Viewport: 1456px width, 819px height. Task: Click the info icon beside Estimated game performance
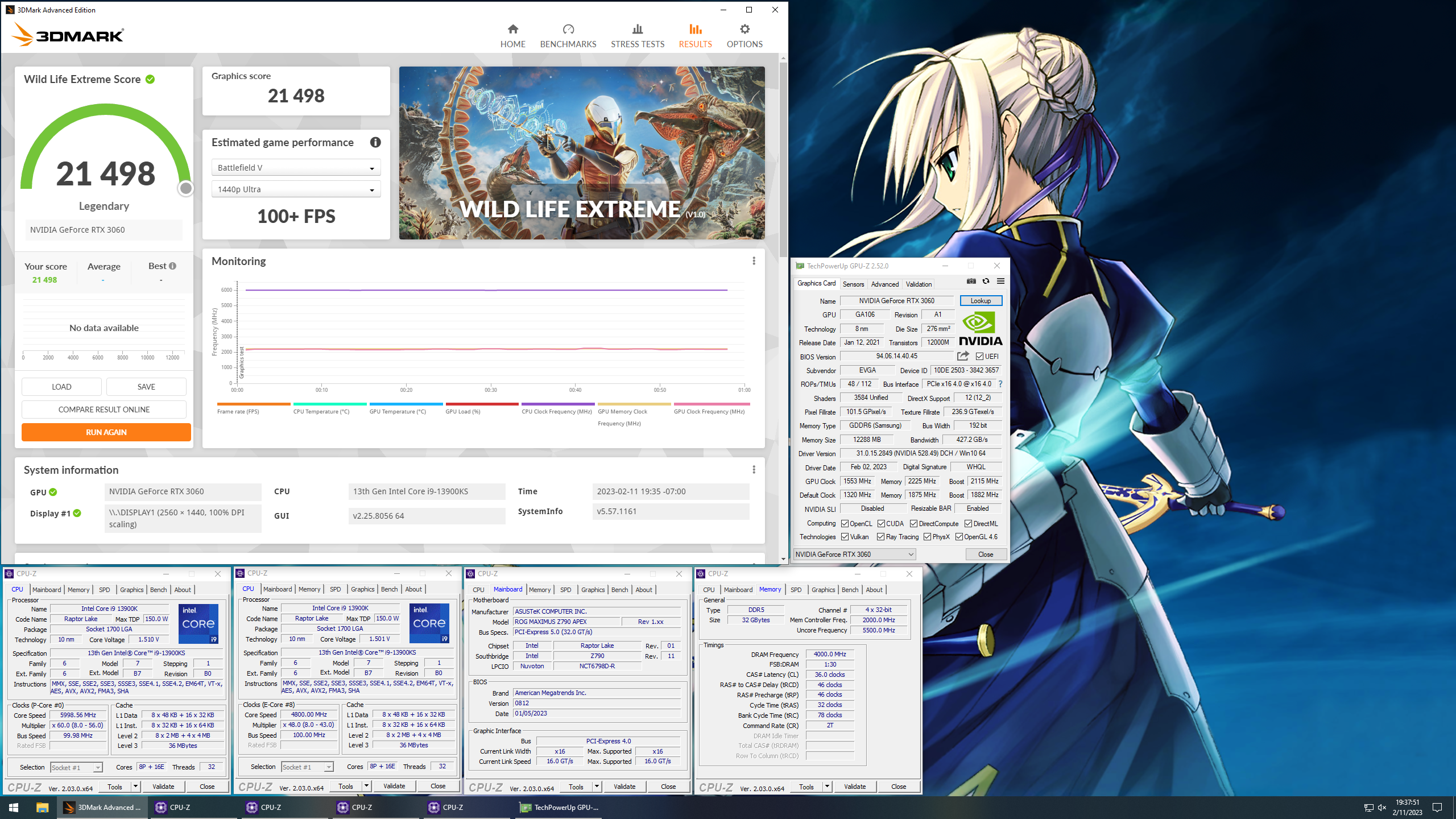(375, 142)
